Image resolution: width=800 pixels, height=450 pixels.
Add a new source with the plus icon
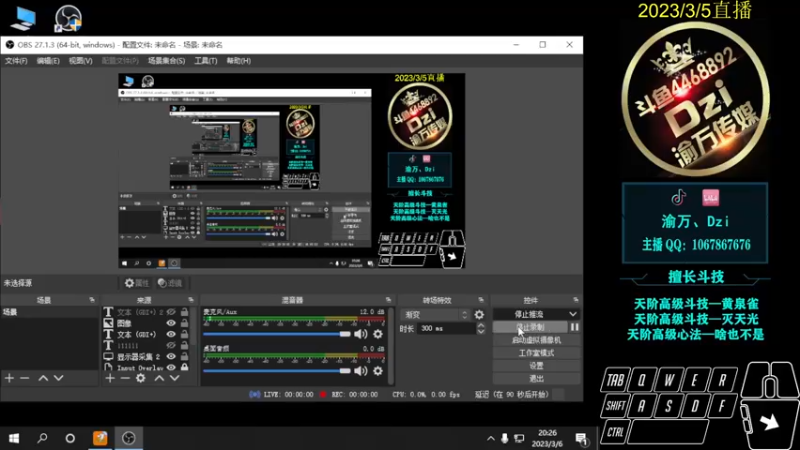[x=110, y=378]
